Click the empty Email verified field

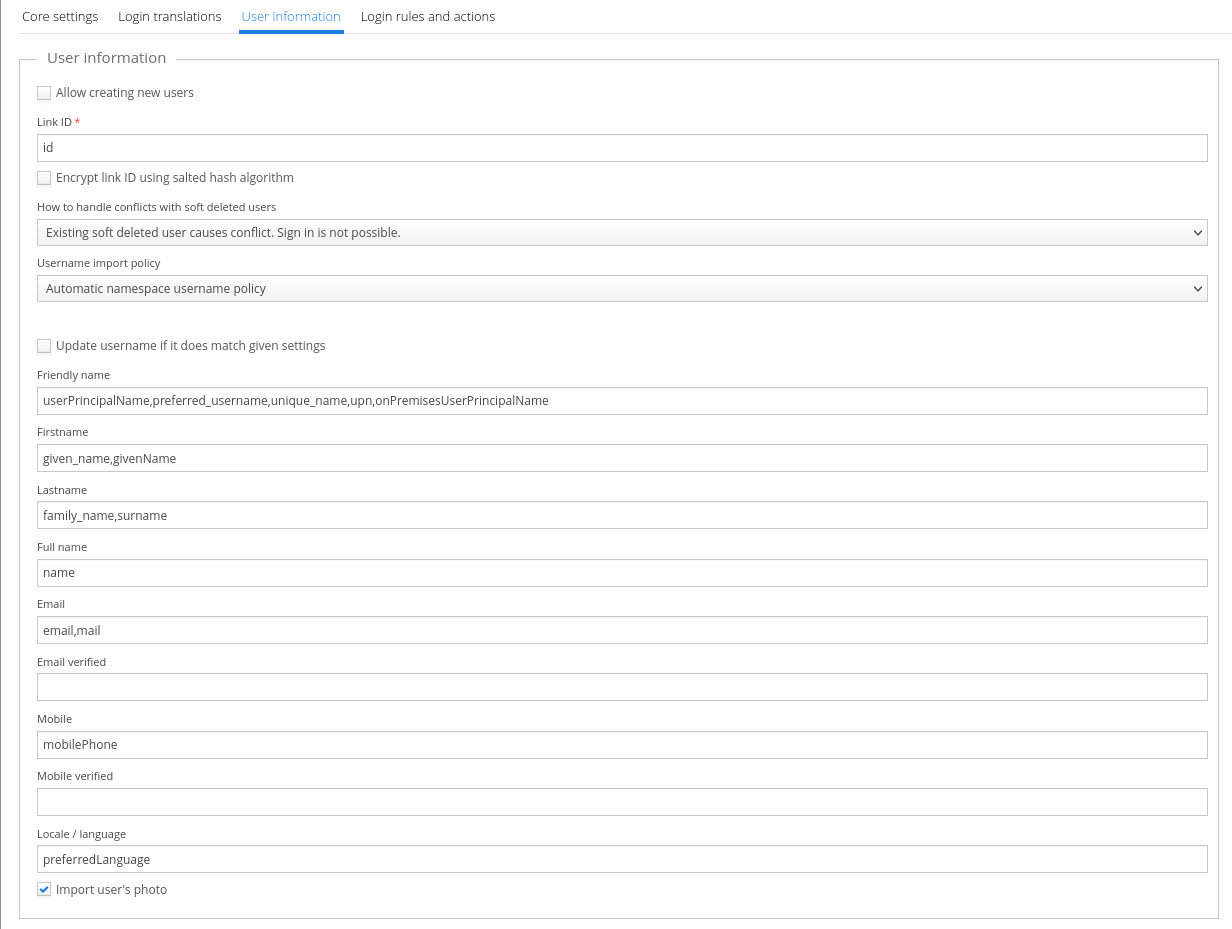[x=621, y=688]
